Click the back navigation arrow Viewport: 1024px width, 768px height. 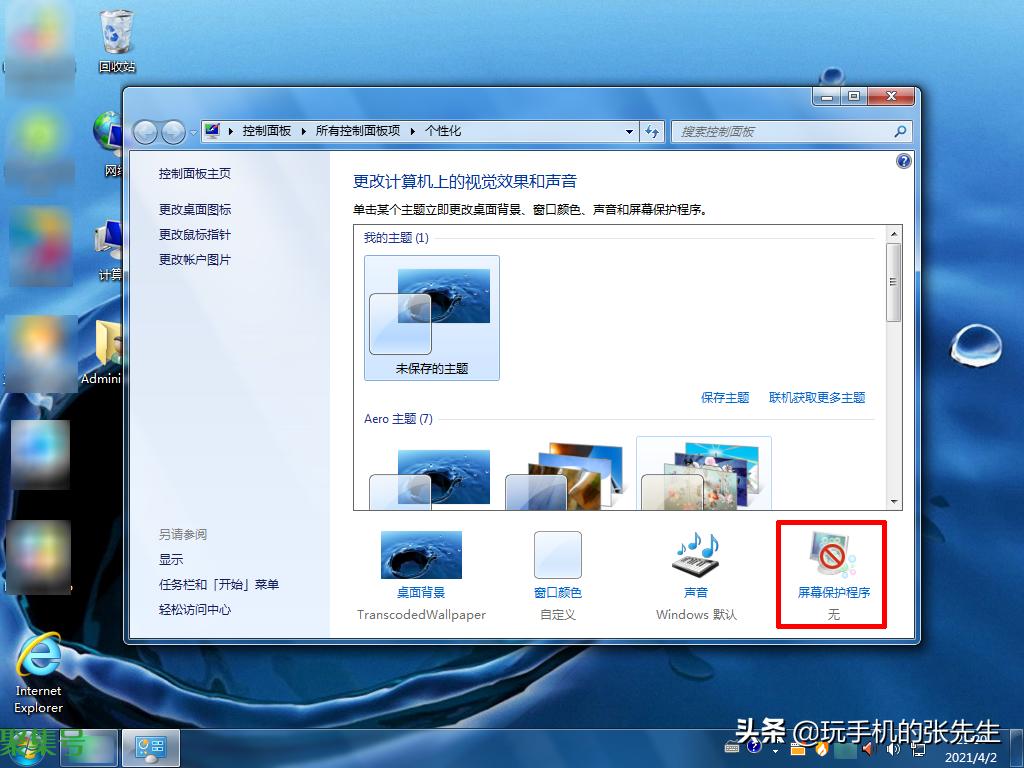(x=146, y=131)
